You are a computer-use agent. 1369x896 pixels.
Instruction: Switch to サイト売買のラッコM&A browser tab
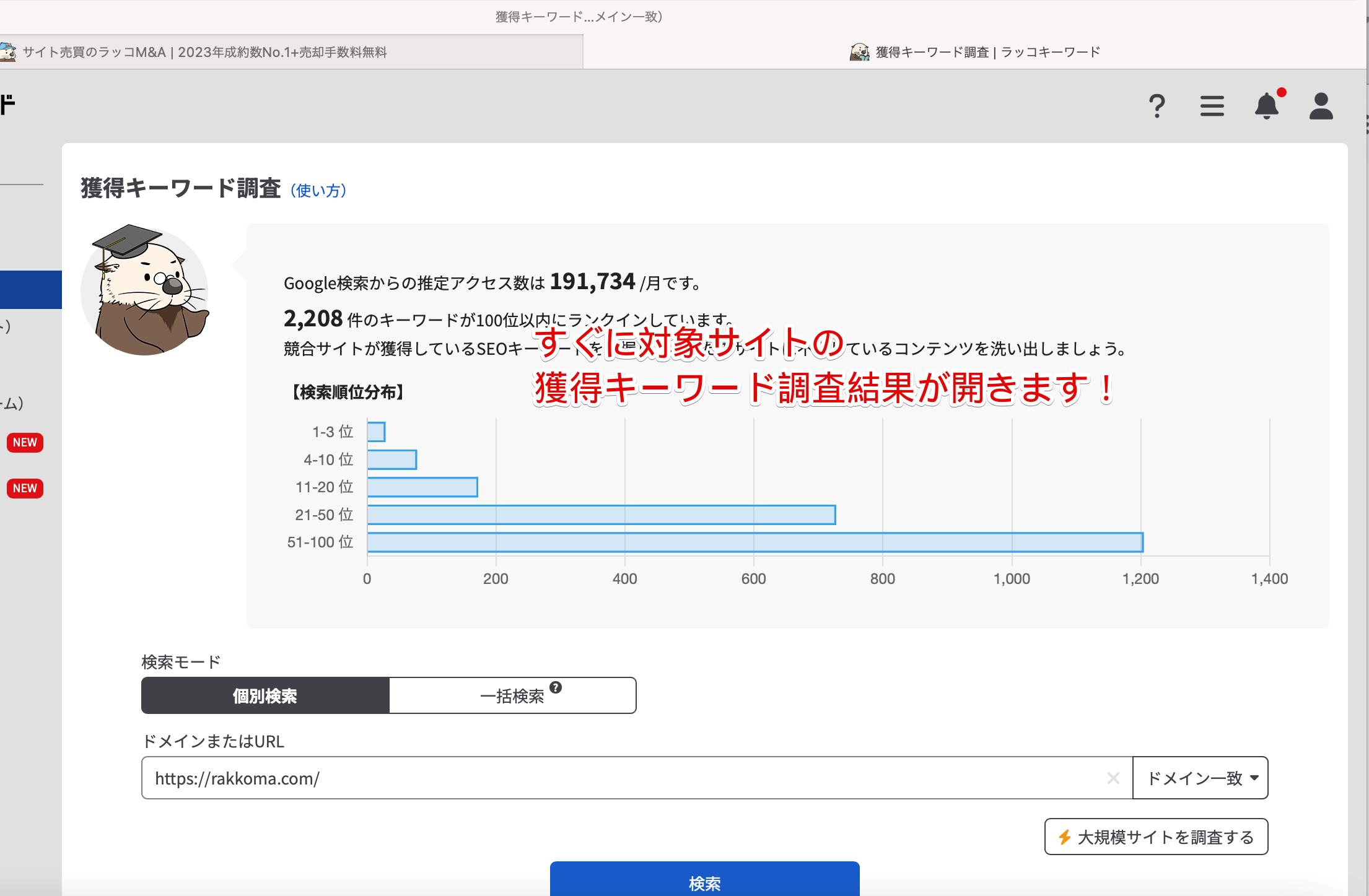click(204, 52)
